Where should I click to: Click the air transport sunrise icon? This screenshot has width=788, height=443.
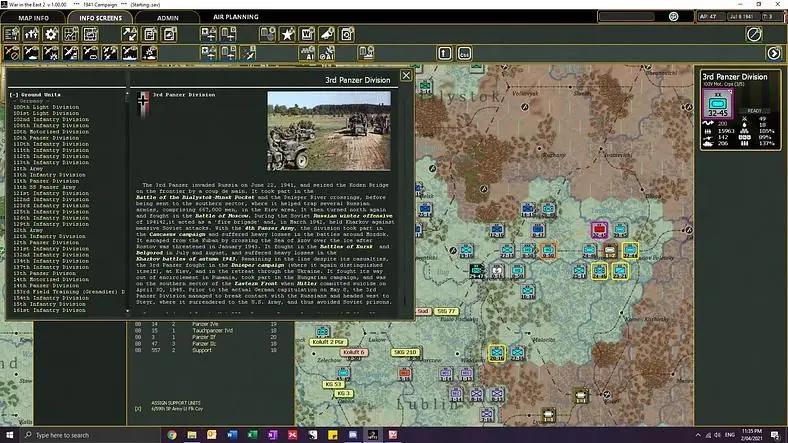pyautogui.click(x=149, y=53)
